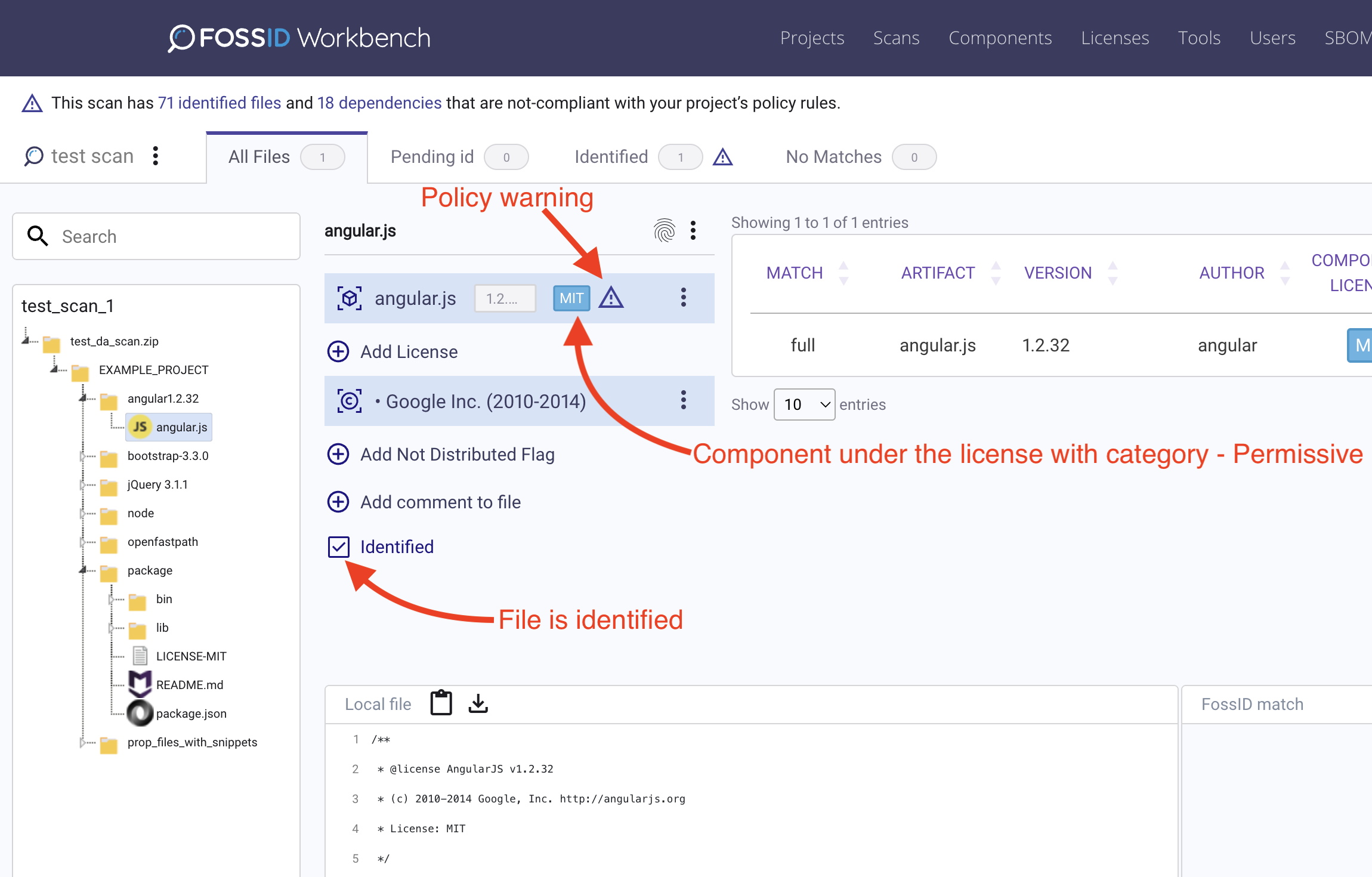Switch to the Pending id tab
The image size is (1372, 877).
(x=459, y=157)
